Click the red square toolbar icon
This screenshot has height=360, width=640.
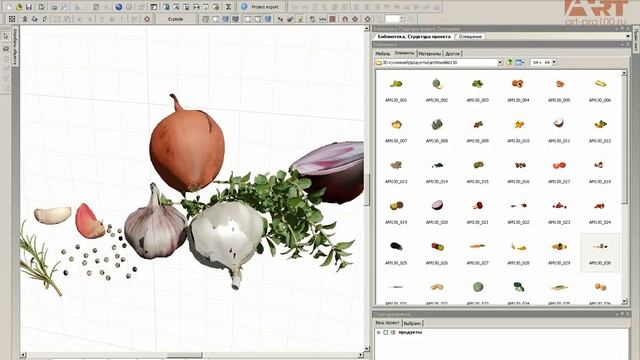(x=333, y=19)
